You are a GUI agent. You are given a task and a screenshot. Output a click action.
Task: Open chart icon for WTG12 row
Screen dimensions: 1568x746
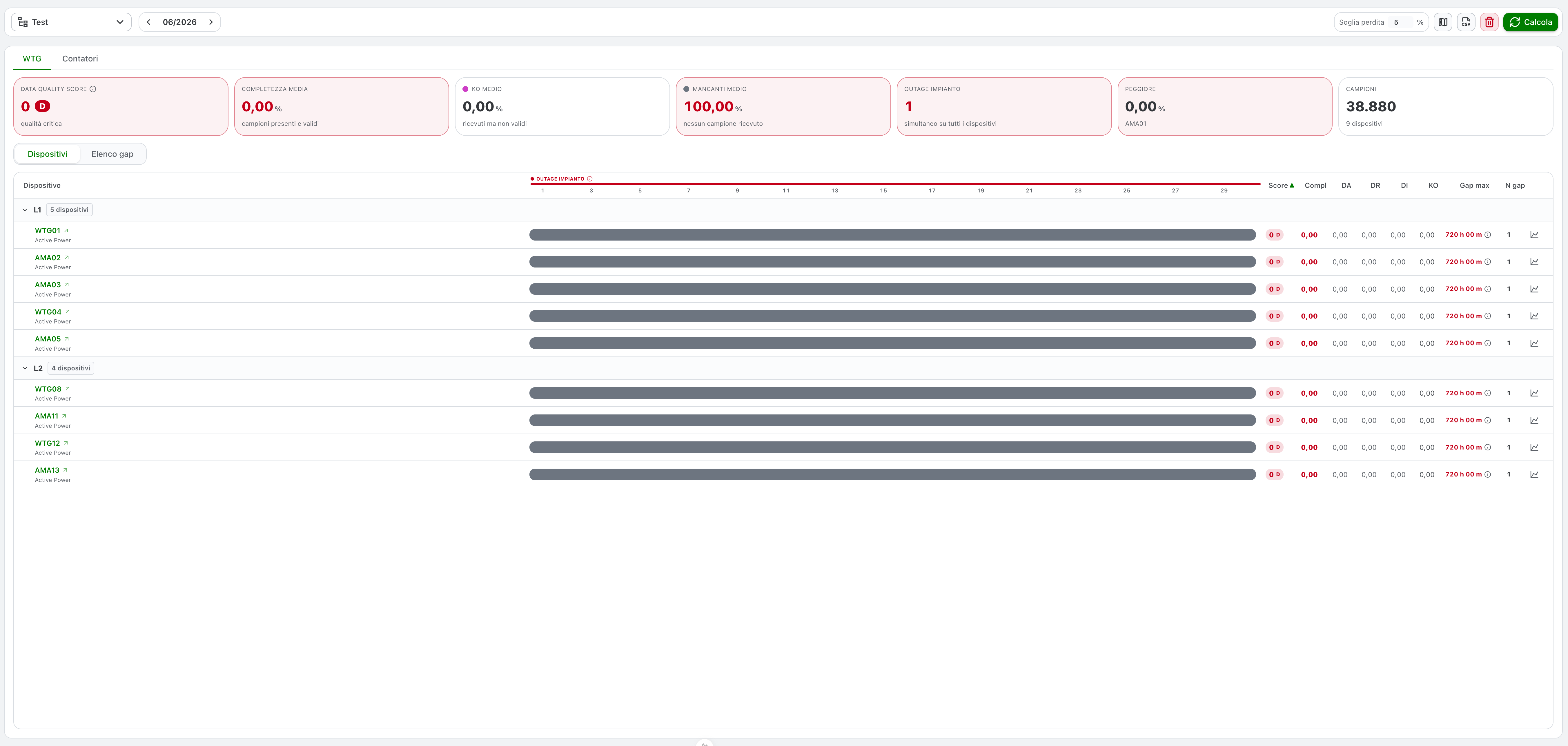[x=1534, y=447]
